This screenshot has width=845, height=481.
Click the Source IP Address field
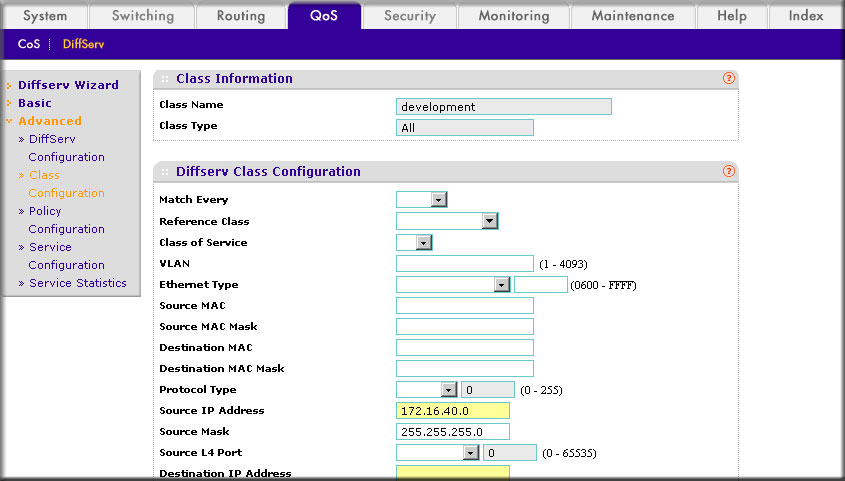pyautogui.click(x=453, y=410)
